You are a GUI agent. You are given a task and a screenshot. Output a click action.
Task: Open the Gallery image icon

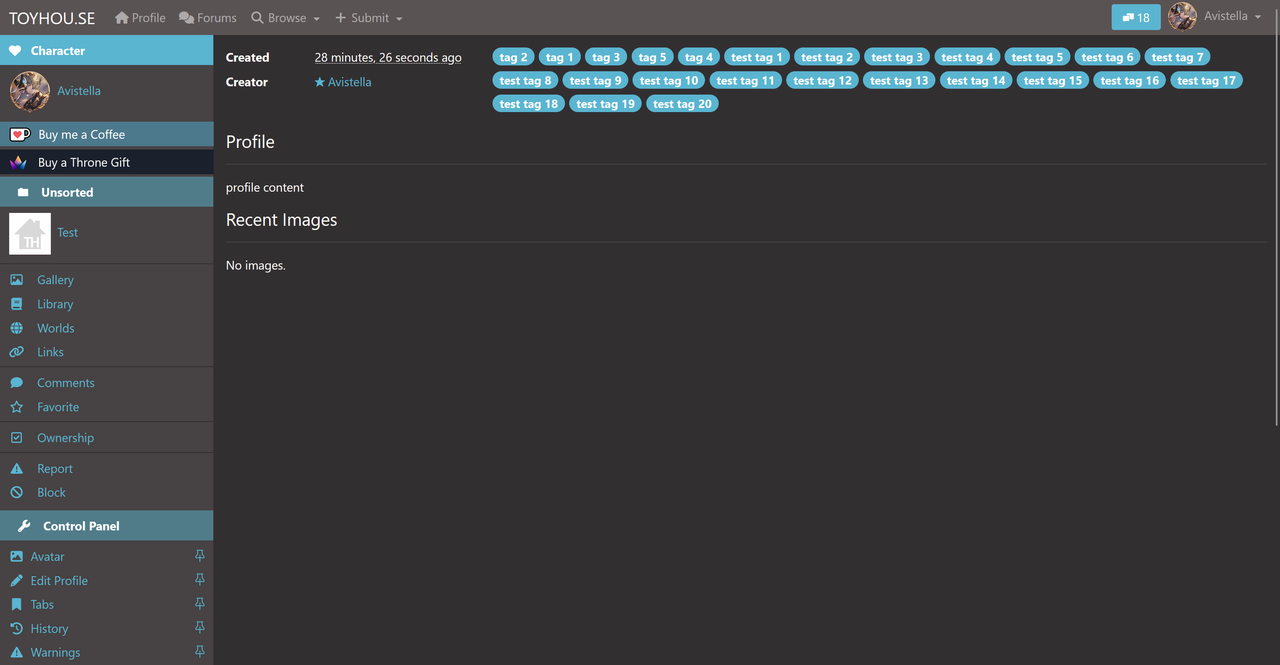tap(16, 280)
